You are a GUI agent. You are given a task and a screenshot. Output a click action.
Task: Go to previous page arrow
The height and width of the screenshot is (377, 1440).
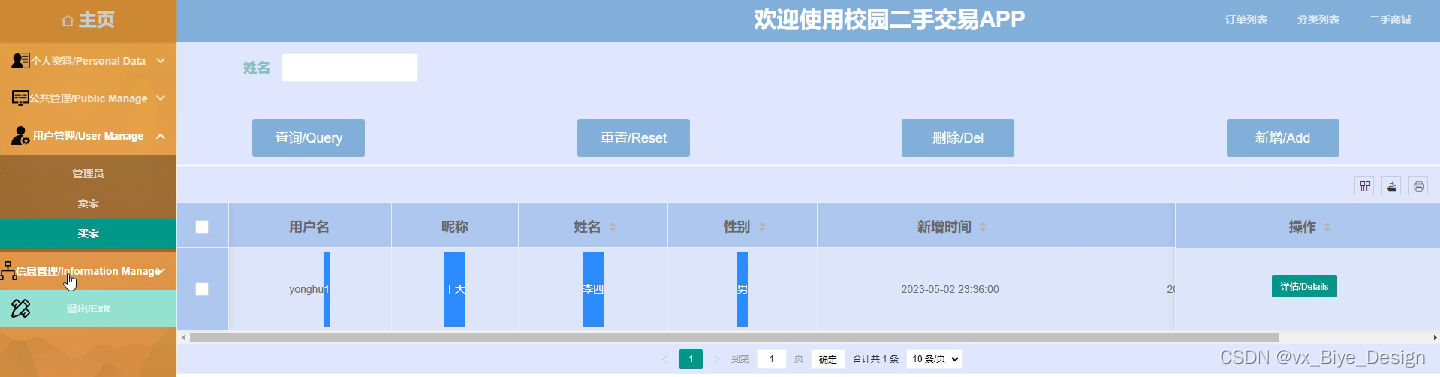coord(666,358)
